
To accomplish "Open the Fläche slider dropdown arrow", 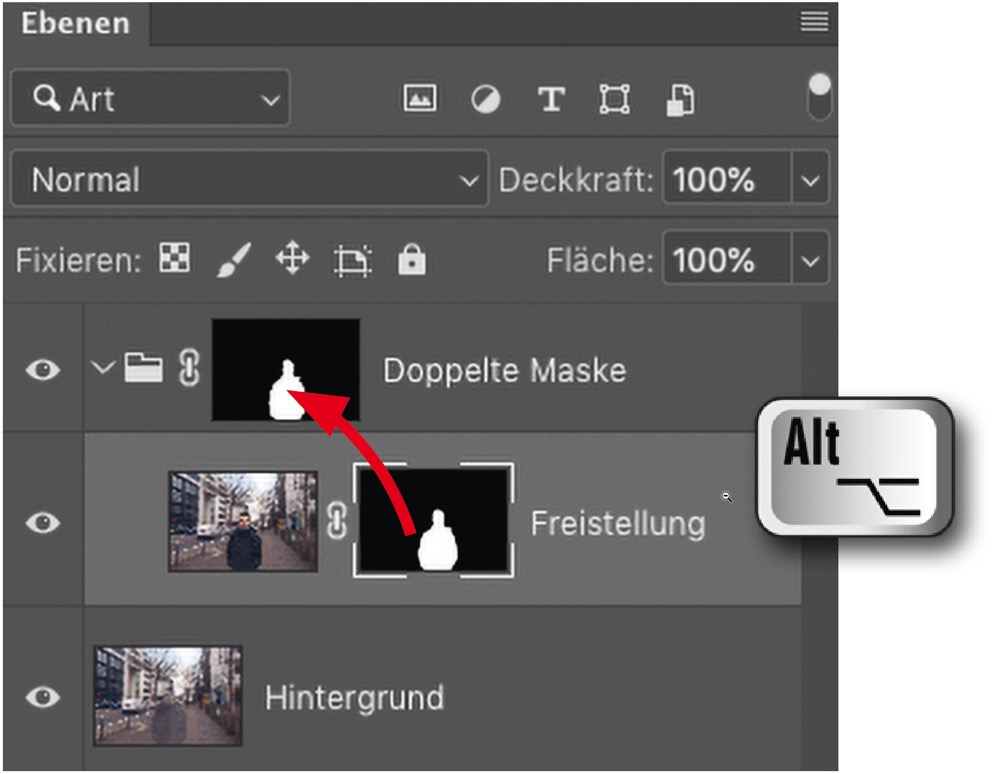I will coord(810,260).
